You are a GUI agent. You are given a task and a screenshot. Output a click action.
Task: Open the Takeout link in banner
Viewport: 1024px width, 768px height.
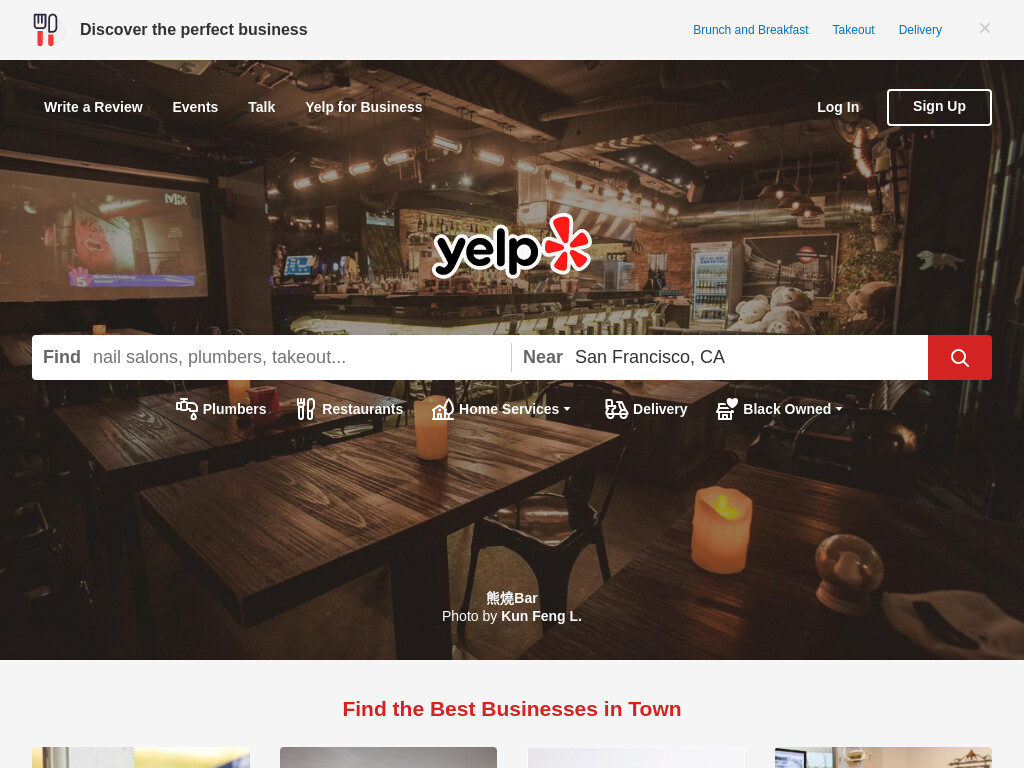853,30
